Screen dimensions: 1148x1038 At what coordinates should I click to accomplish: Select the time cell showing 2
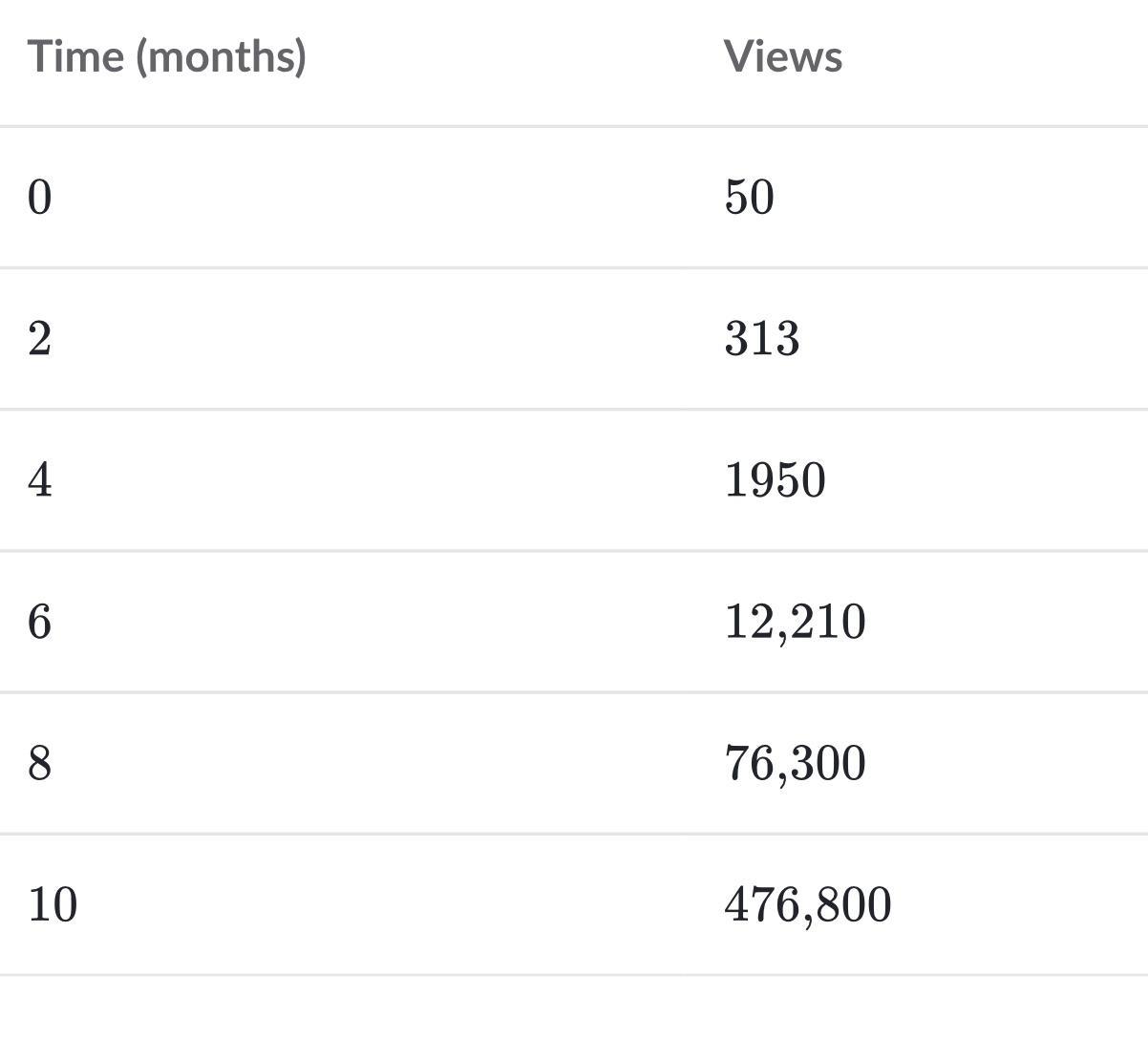[39, 339]
